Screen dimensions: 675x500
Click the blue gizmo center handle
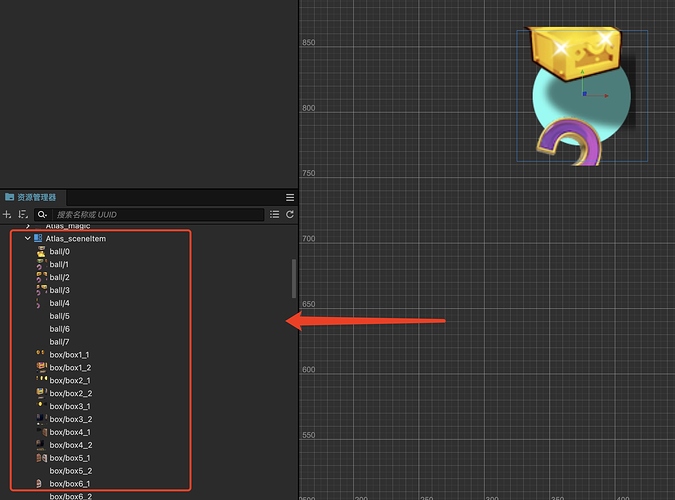click(x=584, y=93)
